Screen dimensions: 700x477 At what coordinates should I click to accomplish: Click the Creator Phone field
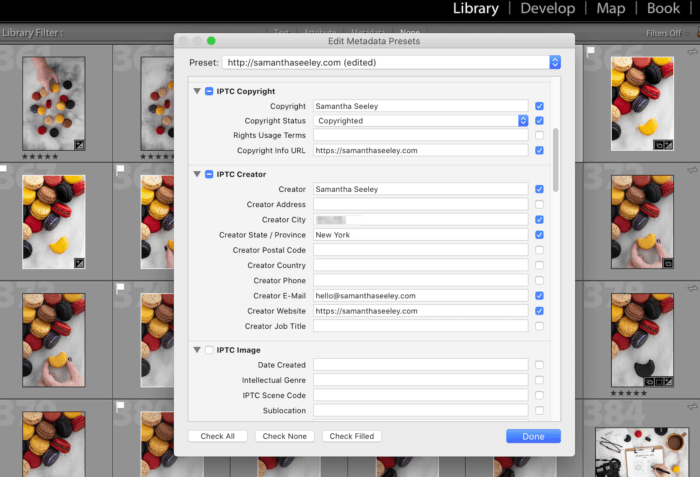tap(421, 280)
